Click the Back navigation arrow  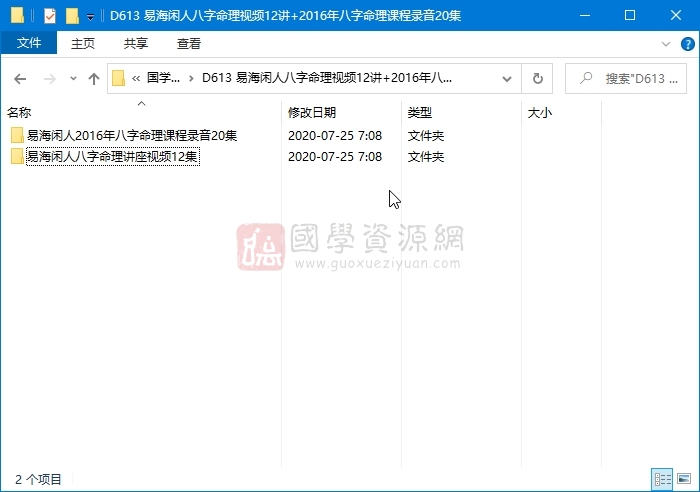[20, 79]
